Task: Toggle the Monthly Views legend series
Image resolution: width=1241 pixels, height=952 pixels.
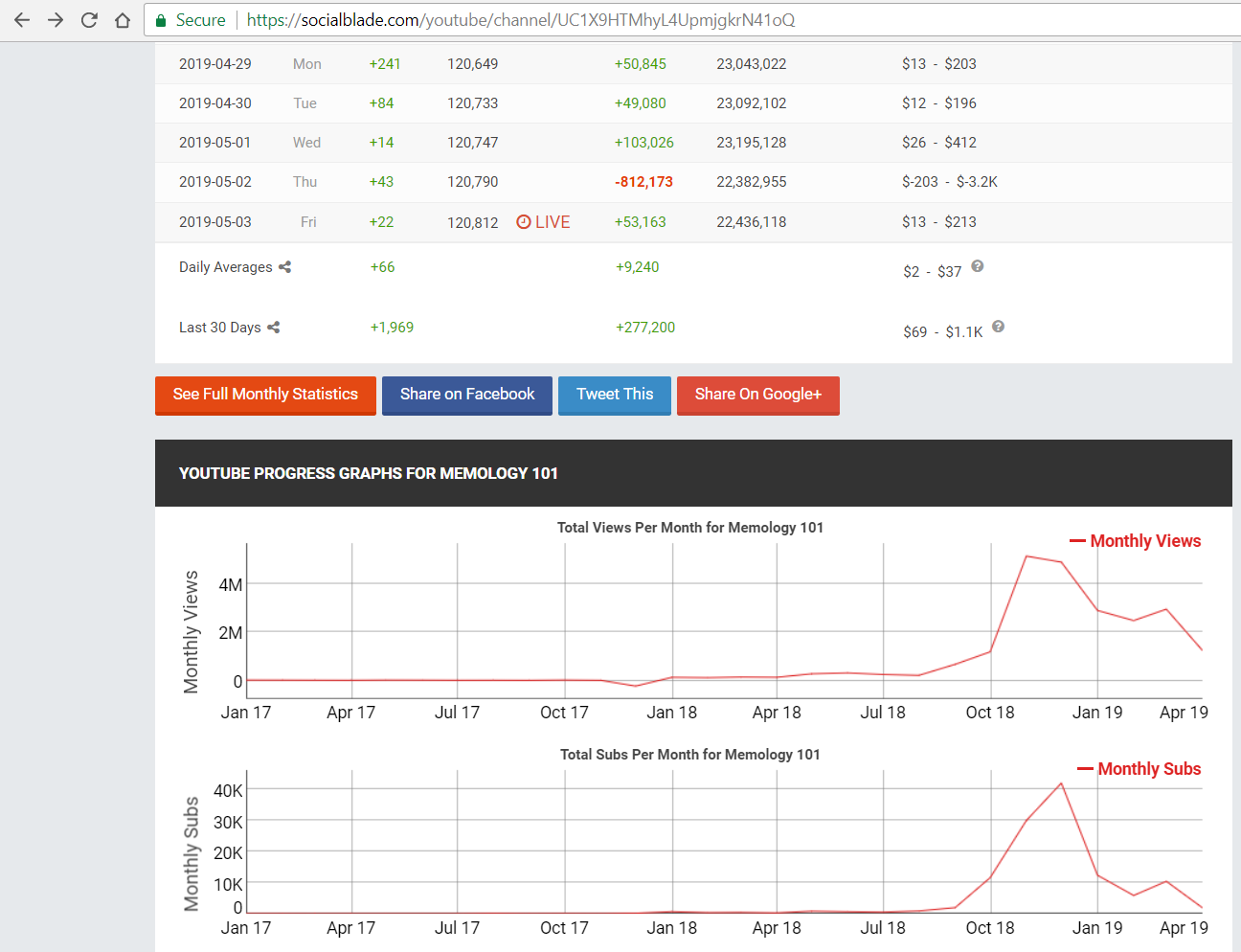Action: 1135,541
